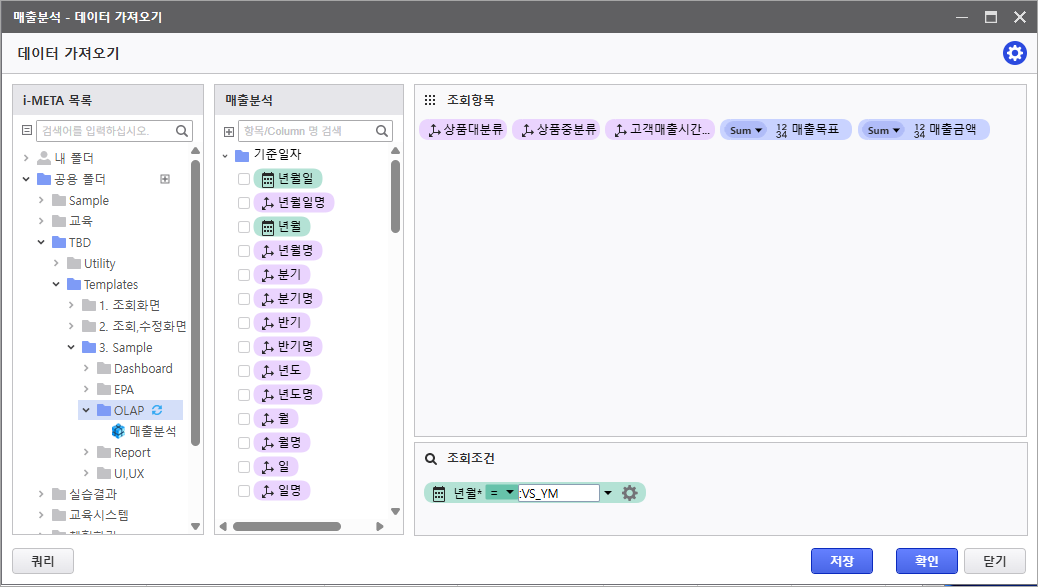The width and height of the screenshot is (1038, 587).
Task: Click search magnifier in 매출분석 column search
Action: (383, 131)
